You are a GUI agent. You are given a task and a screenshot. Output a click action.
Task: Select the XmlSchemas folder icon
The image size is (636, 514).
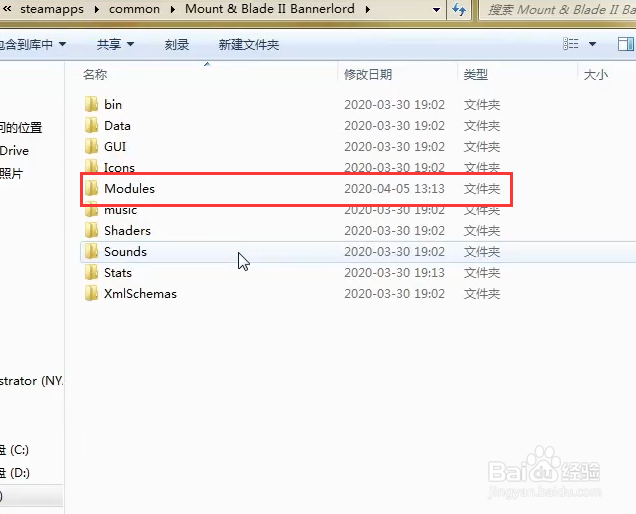[92, 294]
